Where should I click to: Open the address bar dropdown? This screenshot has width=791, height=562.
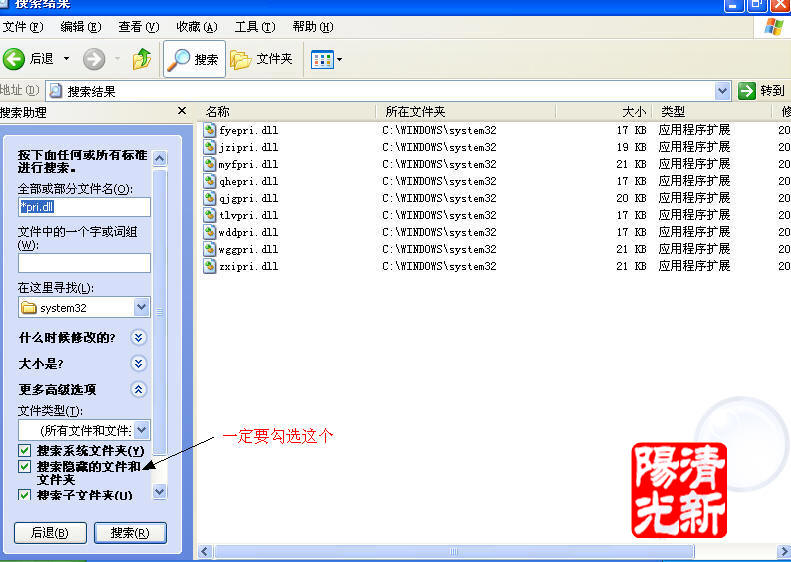click(722, 91)
